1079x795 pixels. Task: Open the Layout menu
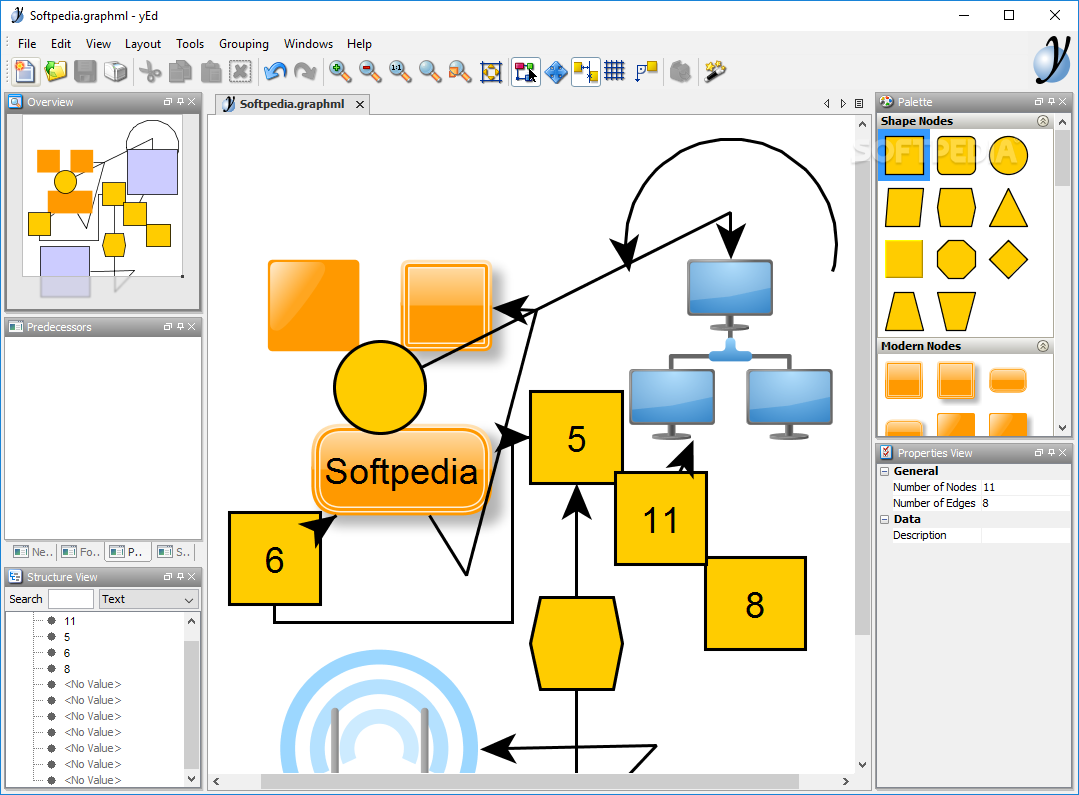click(x=142, y=43)
